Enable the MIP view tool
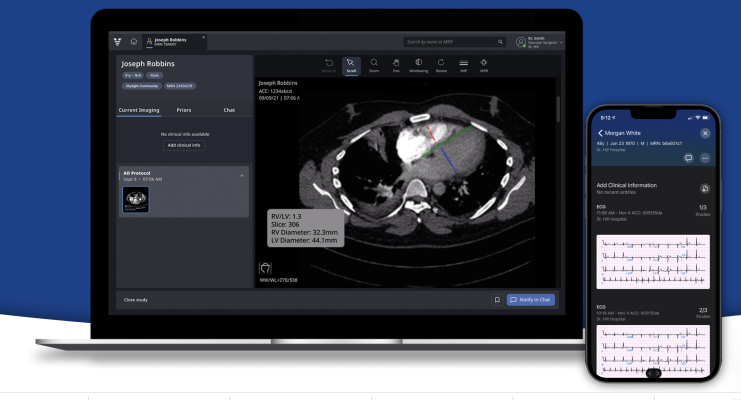Viewport: 741px width, 400px height. click(x=463, y=65)
